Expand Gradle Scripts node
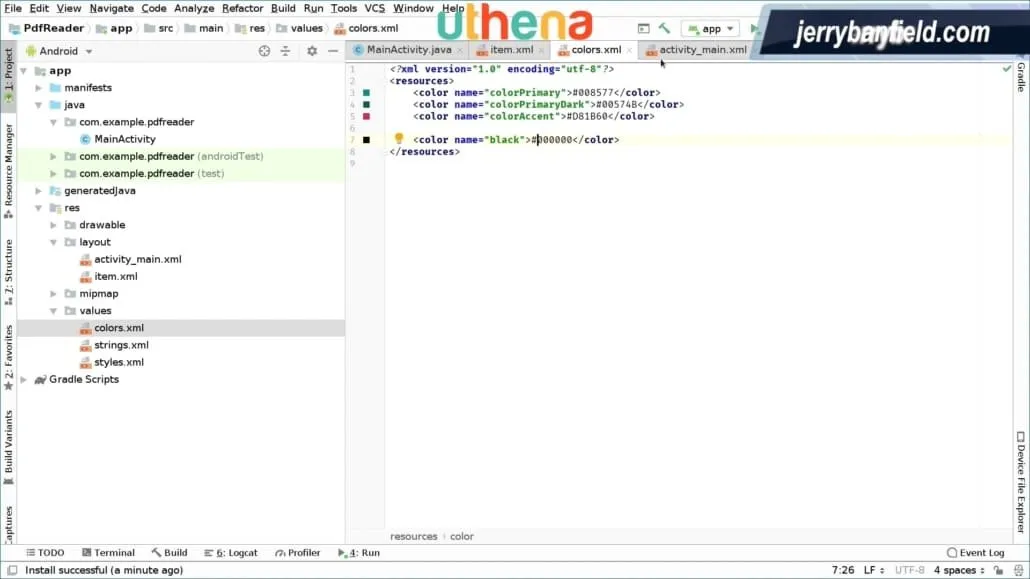The width and height of the screenshot is (1030, 579). (x=24, y=379)
